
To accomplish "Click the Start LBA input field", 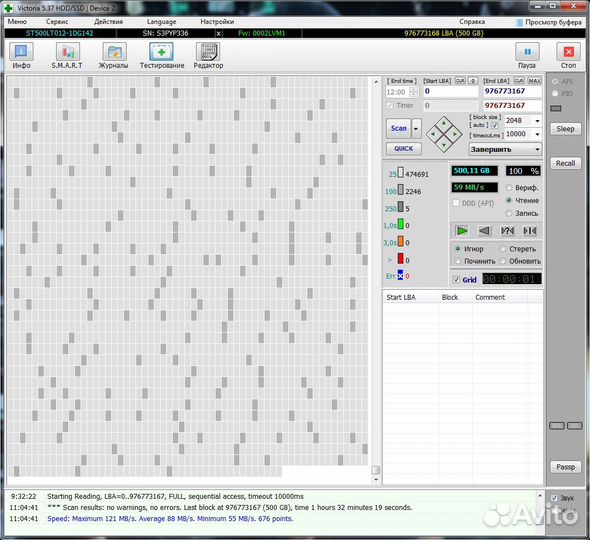I will (451, 91).
